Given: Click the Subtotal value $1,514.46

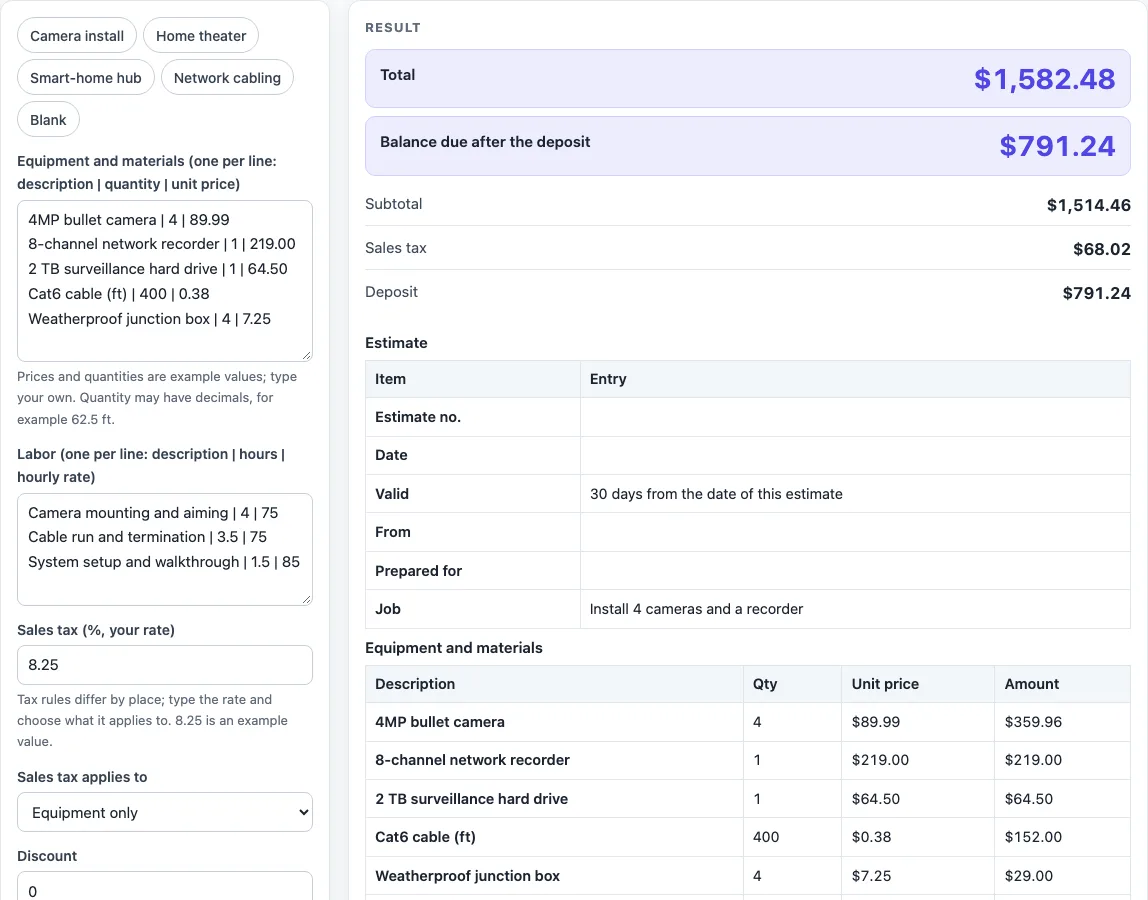Looking at the screenshot, I should 1089,205.
